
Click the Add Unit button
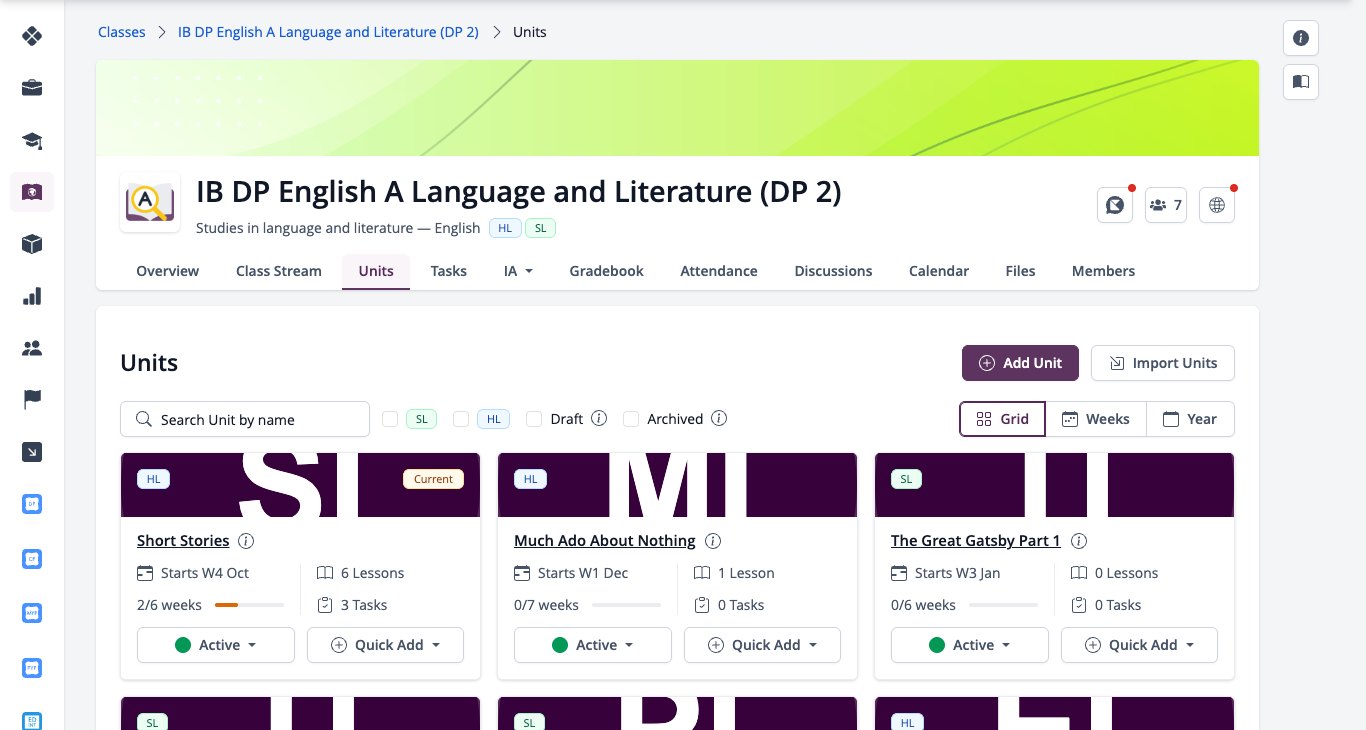1020,363
